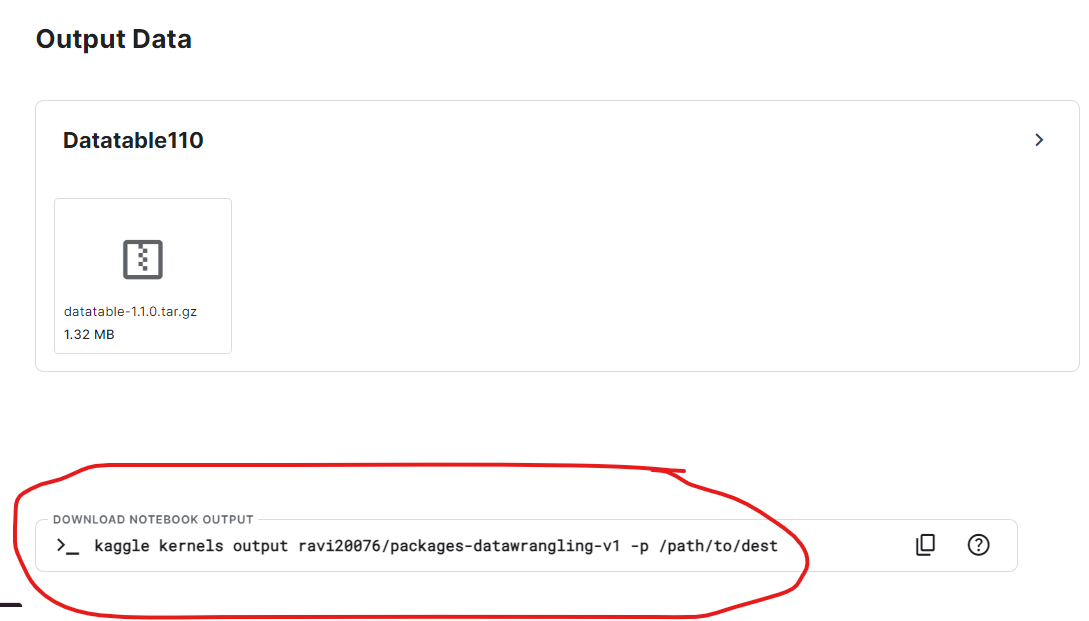Click the Output Data heading
The image size is (1089, 621).
click(113, 39)
